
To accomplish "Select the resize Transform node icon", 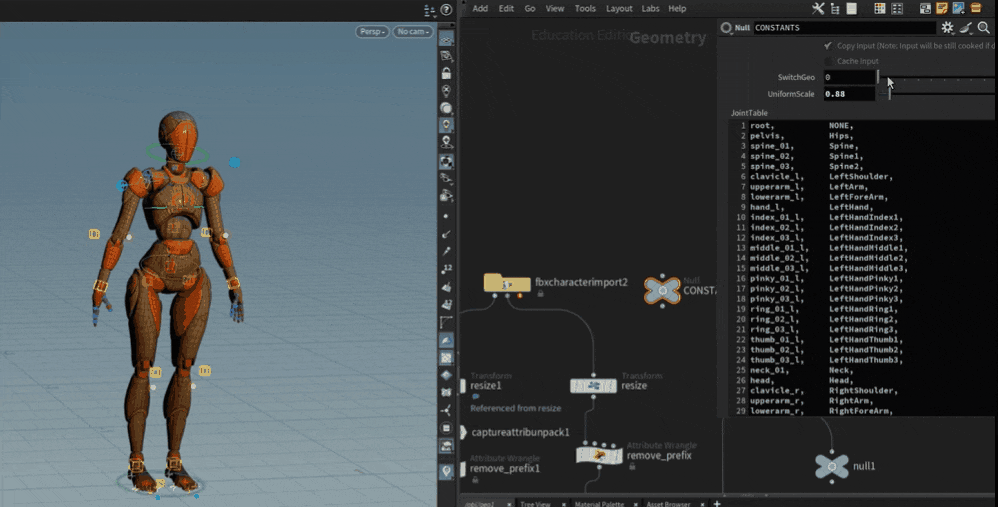I will [593, 385].
